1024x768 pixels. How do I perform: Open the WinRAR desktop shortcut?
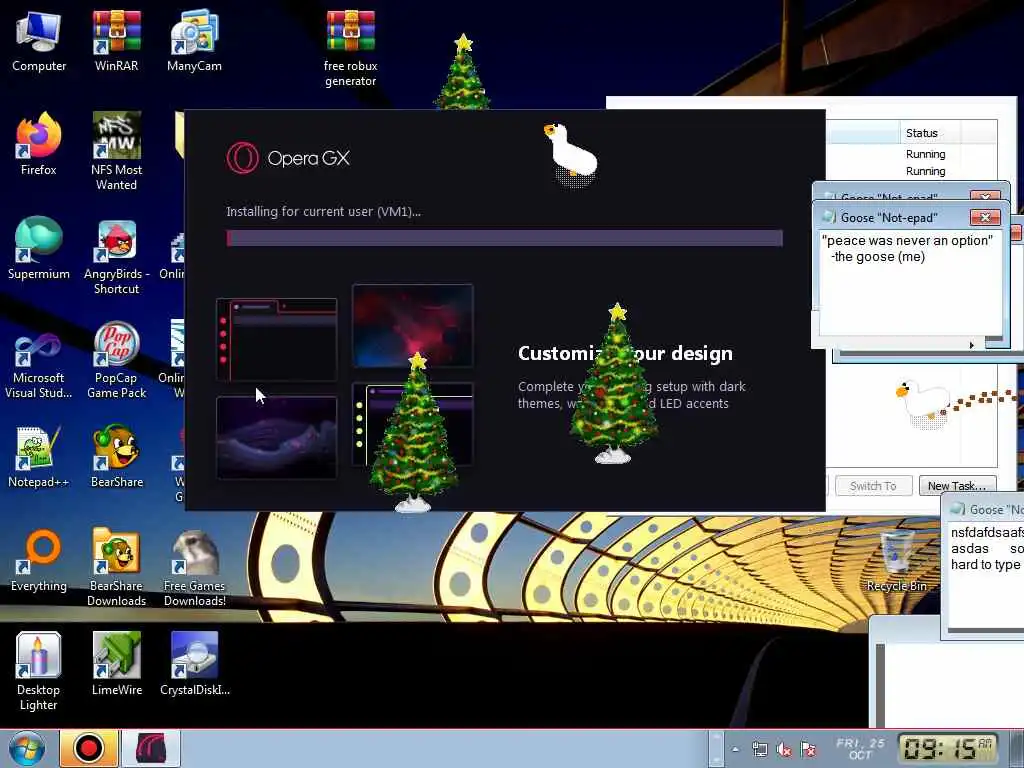click(x=116, y=40)
